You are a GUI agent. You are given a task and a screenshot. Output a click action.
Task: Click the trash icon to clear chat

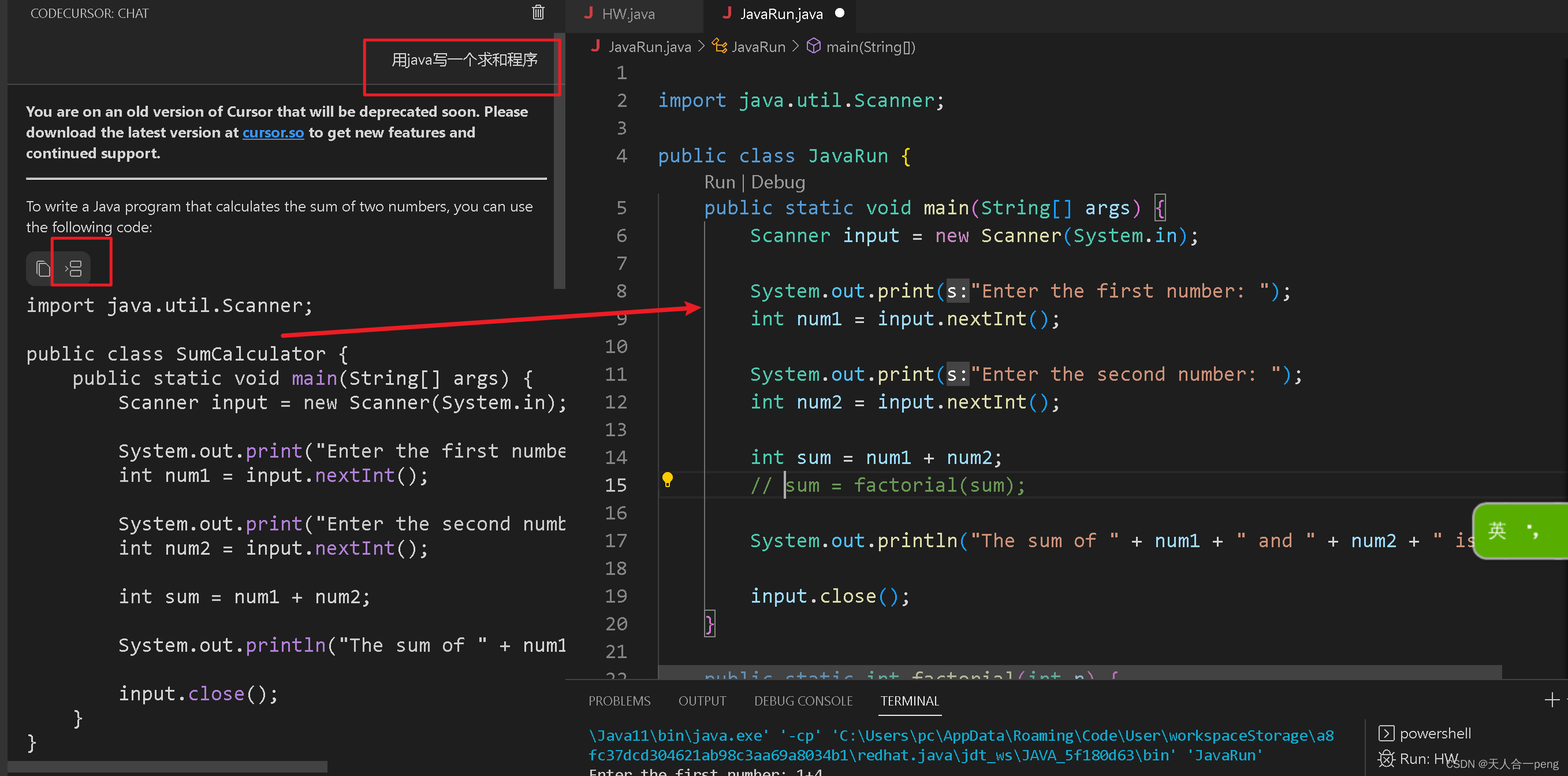point(538,13)
